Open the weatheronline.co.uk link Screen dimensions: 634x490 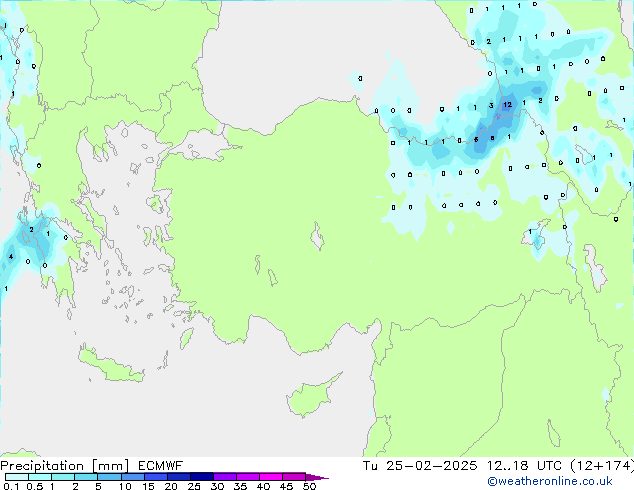[x=550, y=481]
